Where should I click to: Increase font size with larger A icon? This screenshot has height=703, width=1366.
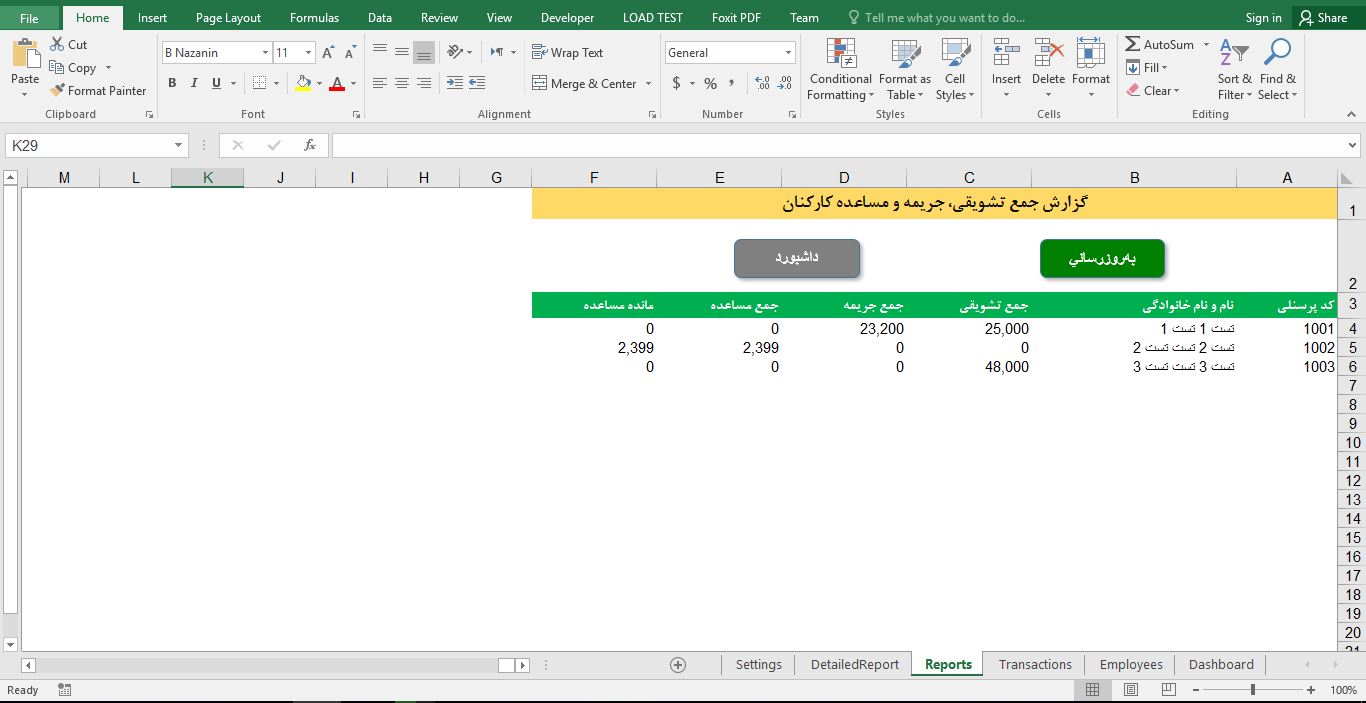click(x=328, y=53)
